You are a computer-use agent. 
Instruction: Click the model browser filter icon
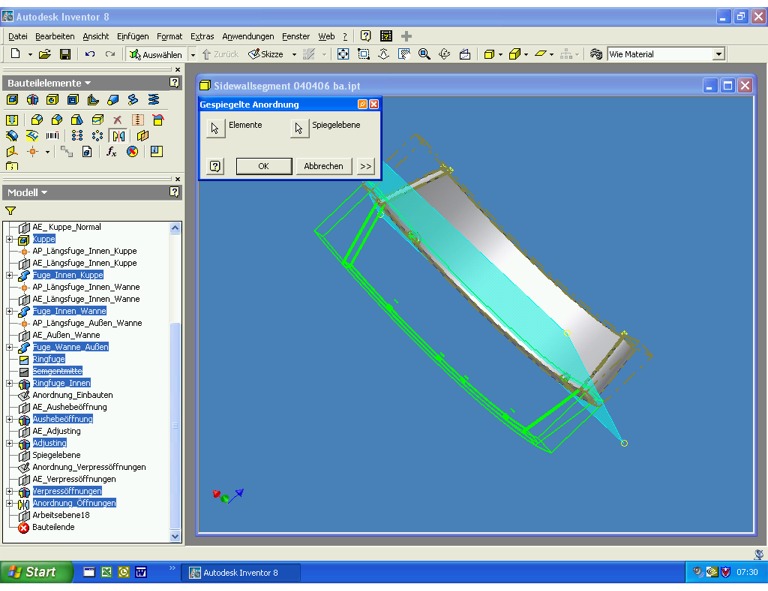11,211
